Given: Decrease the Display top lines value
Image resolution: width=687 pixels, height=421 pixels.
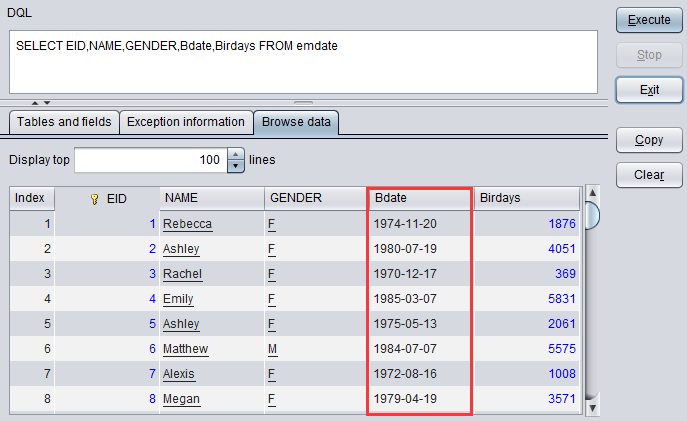Looking at the screenshot, I should pyautogui.click(x=236, y=165).
